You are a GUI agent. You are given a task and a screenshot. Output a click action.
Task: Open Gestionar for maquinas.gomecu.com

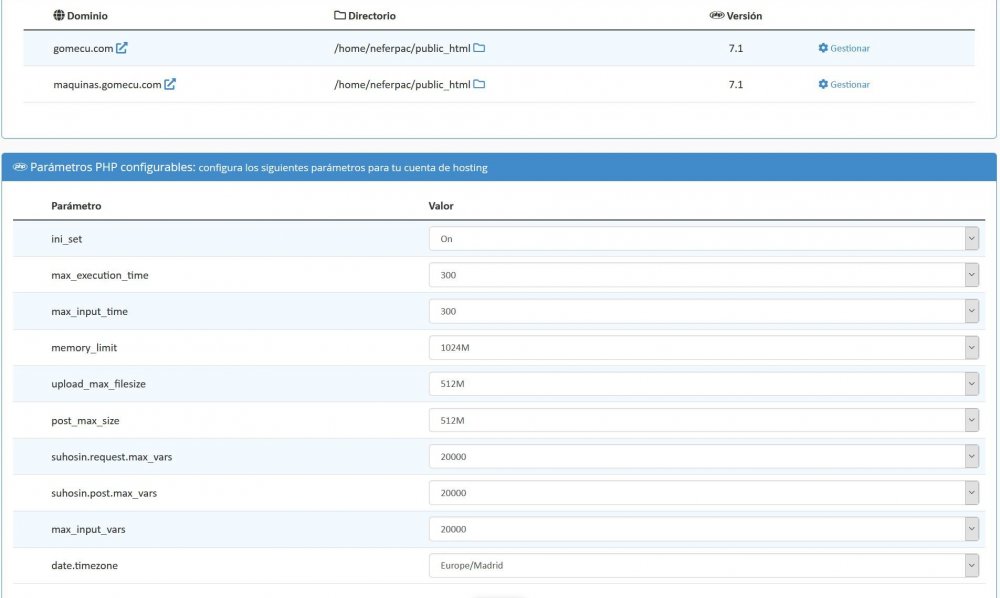click(851, 84)
